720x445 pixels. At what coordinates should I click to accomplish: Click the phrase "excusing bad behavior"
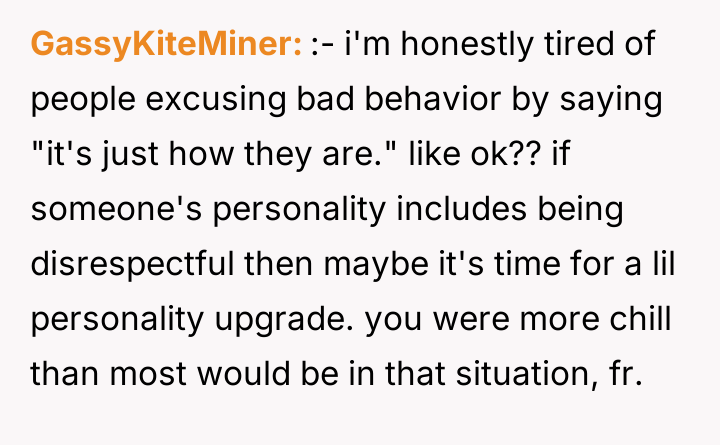point(280,99)
